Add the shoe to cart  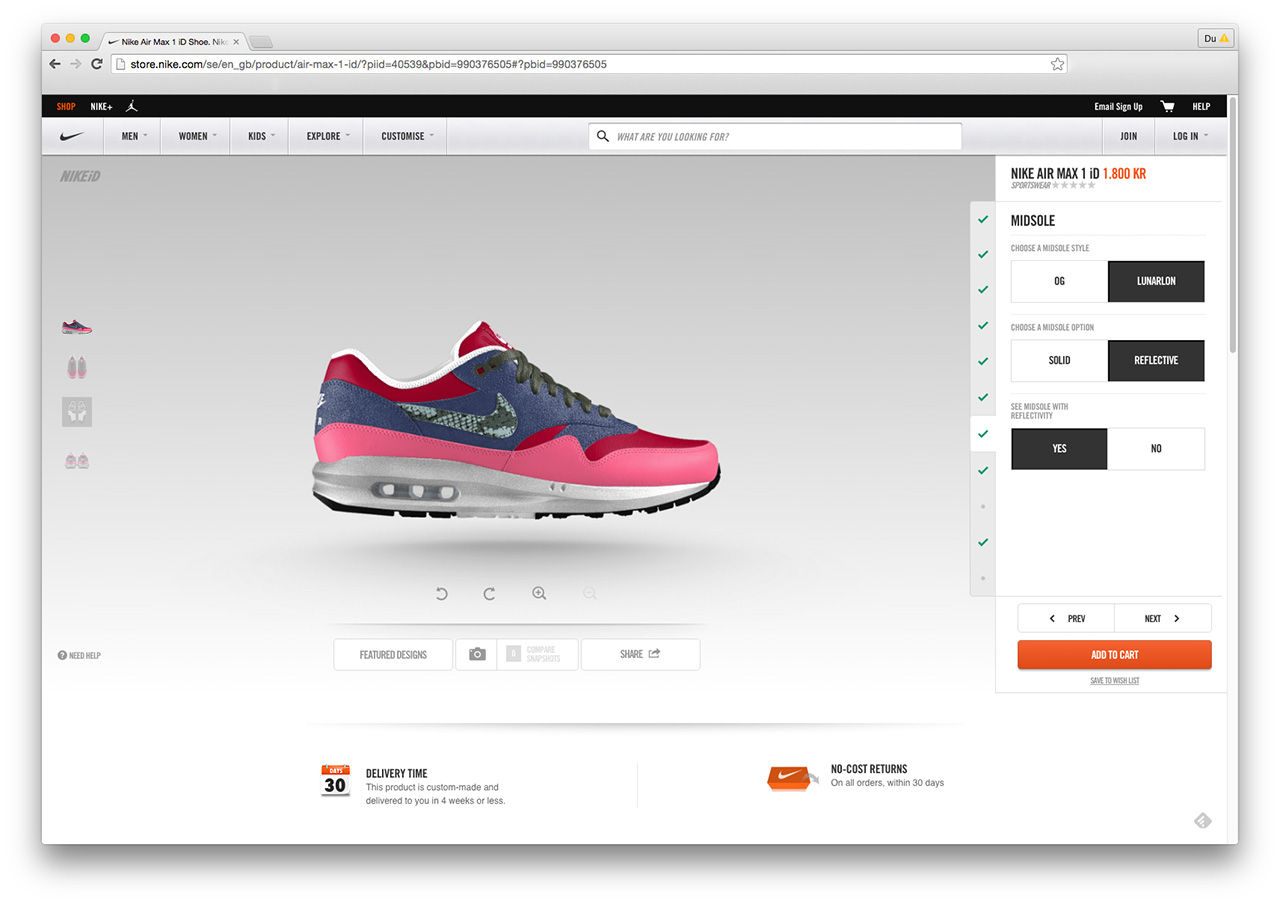coord(1114,655)
